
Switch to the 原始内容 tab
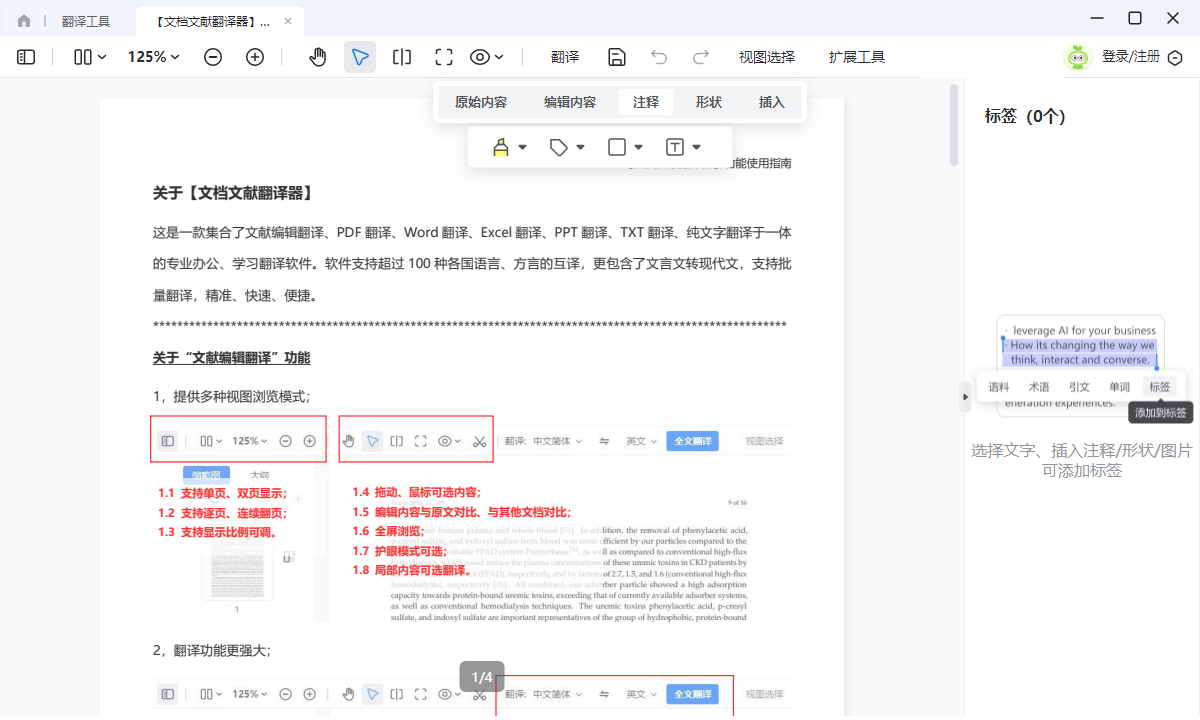point(481,102)
